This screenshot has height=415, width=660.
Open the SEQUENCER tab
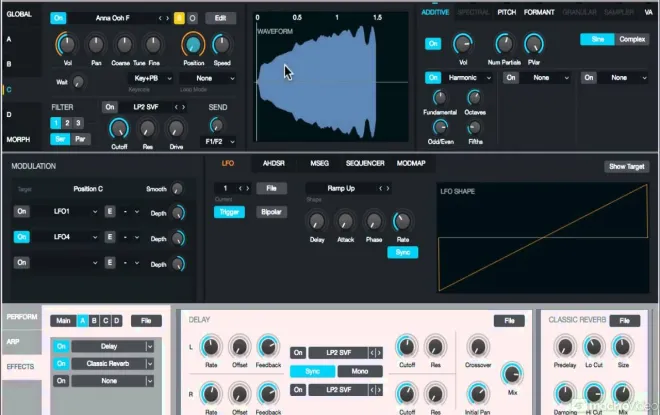[x=365, y=163]
